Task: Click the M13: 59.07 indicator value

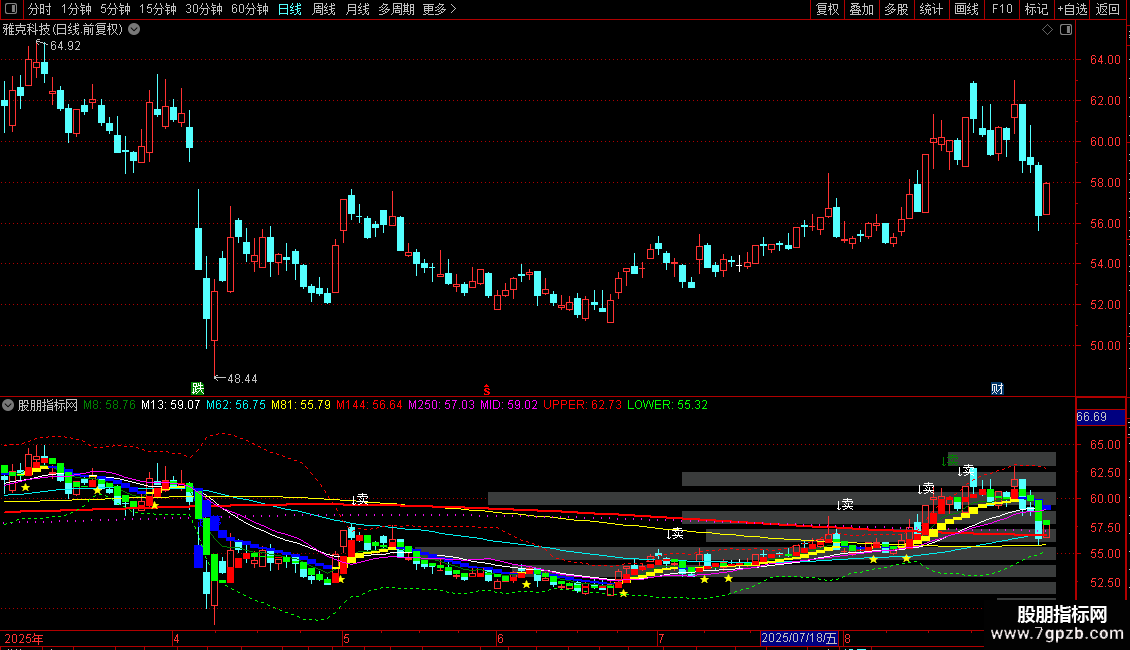Action: (x=171, y=405)
